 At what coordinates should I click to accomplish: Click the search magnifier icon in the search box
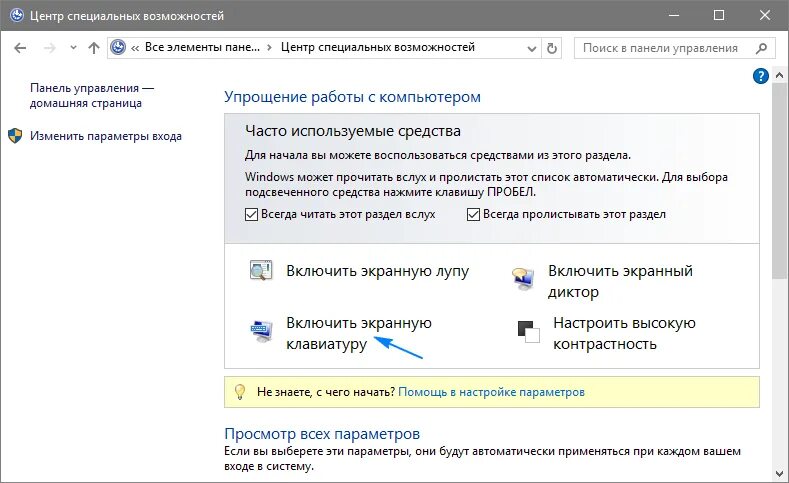[762, 48]
